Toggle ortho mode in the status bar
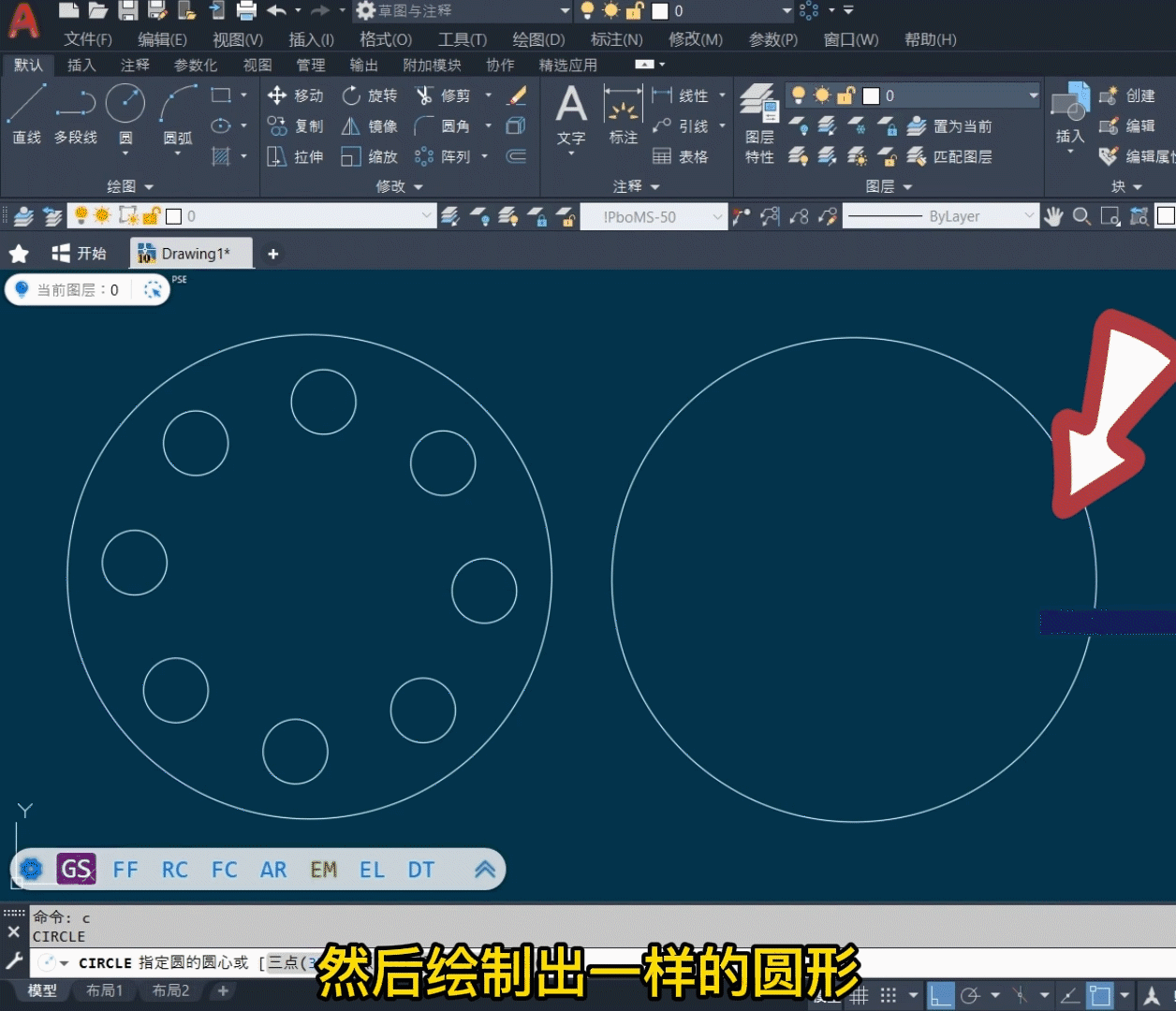 tap(941, 995)
